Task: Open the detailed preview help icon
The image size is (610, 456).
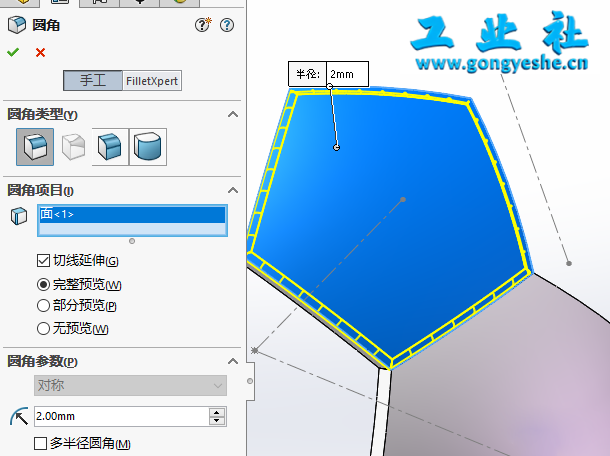Action: click(x=203, y=25)
